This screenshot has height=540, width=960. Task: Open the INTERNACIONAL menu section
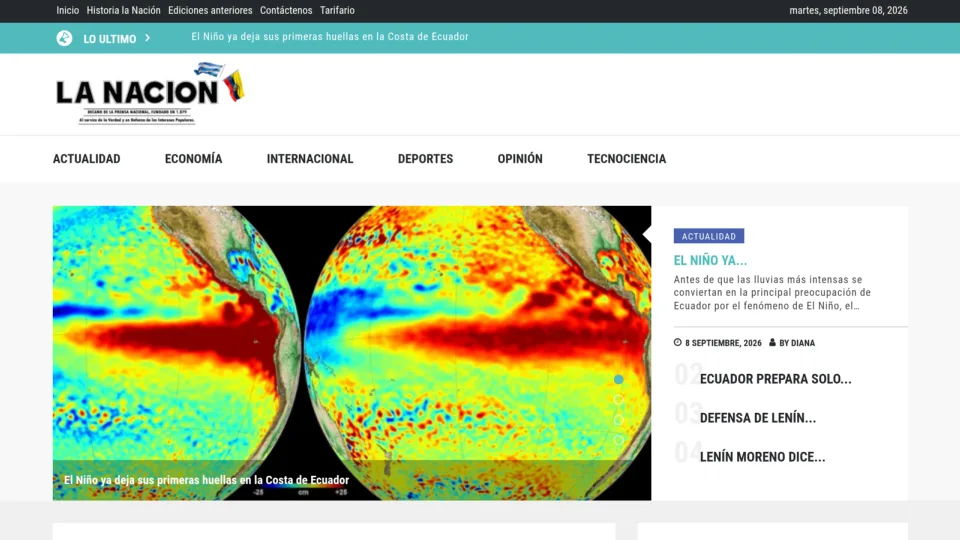(310, 159)
